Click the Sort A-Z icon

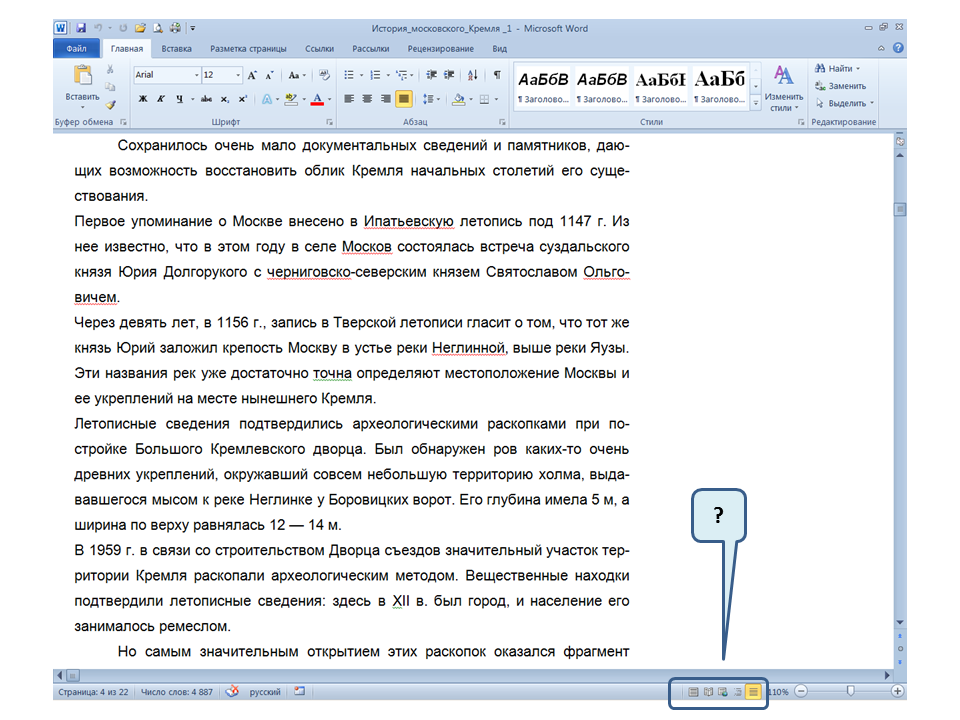[472, 75]
